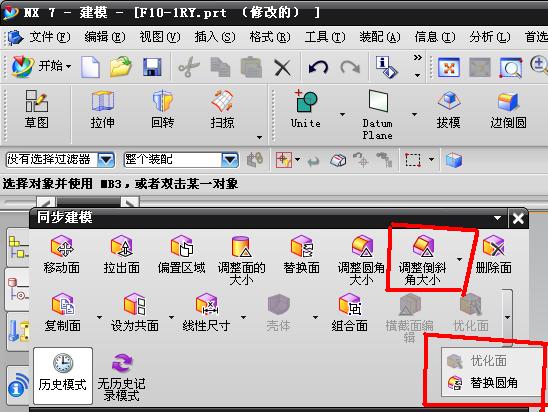Screen dimensions: 548x412
Task: Open the 编辑(E) menu
Action: point(105,37)
